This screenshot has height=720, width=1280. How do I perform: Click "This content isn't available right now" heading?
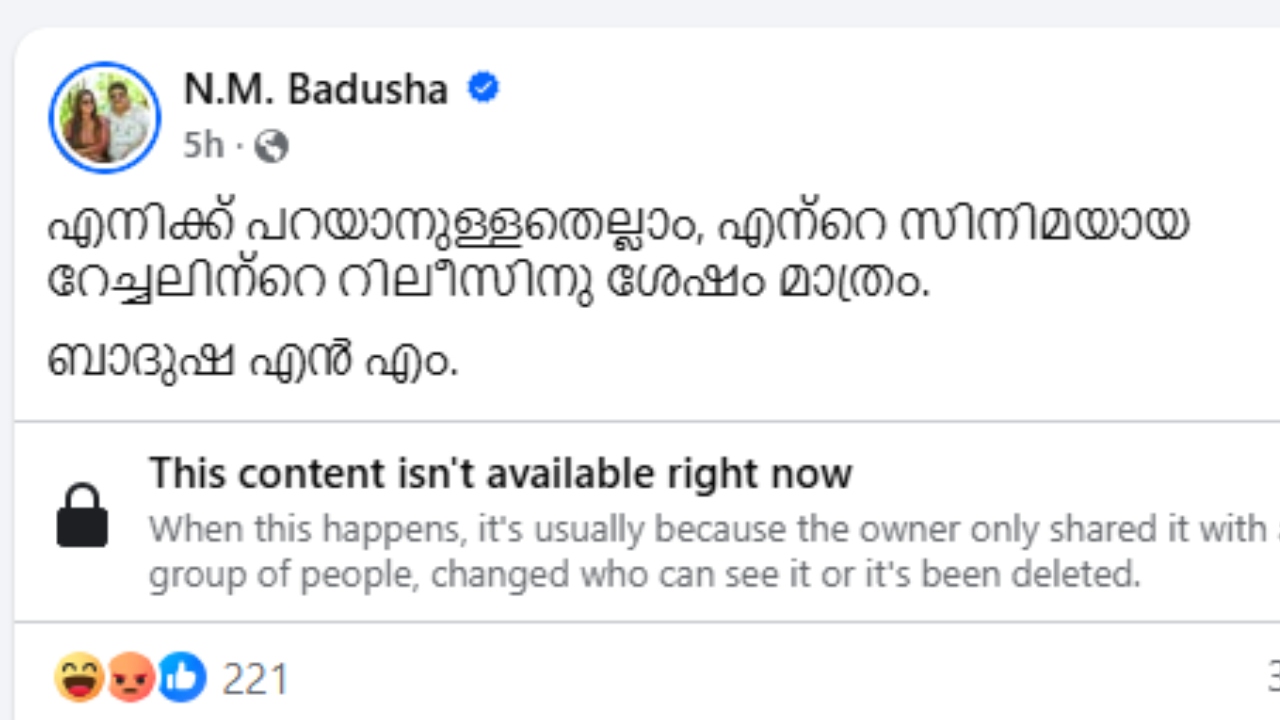click(500, 473)
